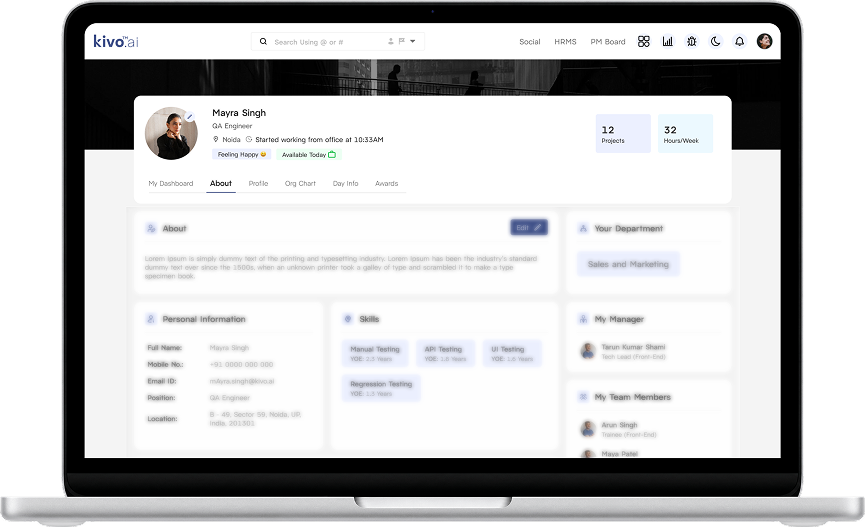Click the 32 Hours/Week stat card
This screenshot has width=865, height=527.
[x=685, y=134]
